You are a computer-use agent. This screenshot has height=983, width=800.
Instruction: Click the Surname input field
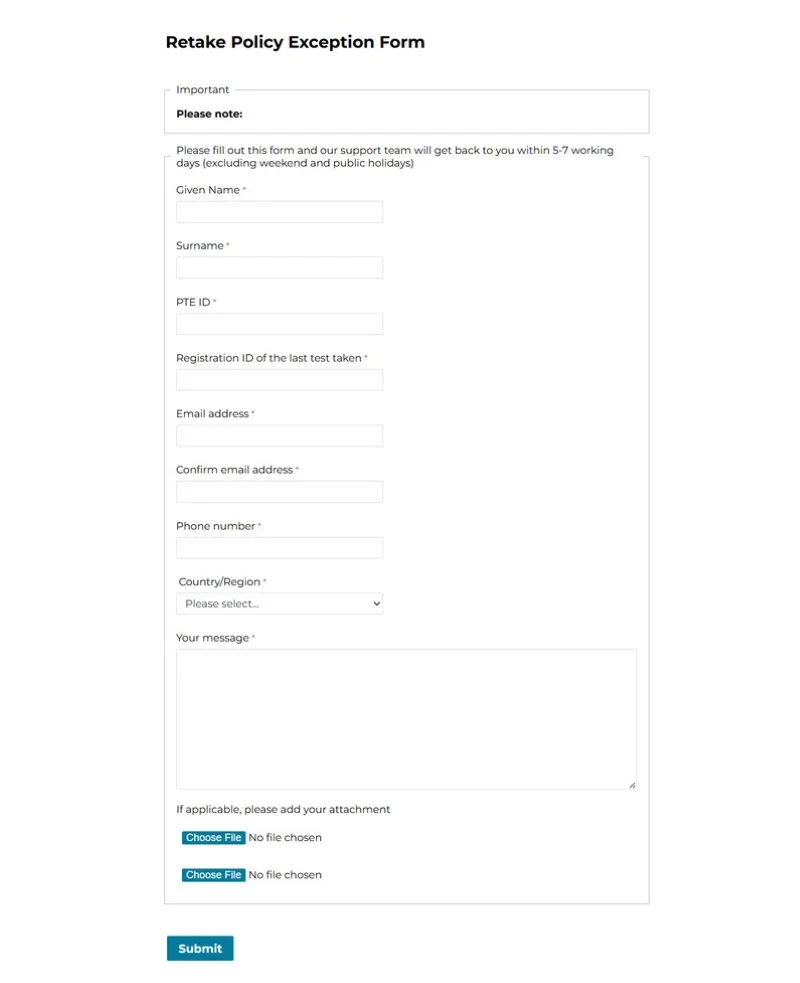(x=279, y=267)
